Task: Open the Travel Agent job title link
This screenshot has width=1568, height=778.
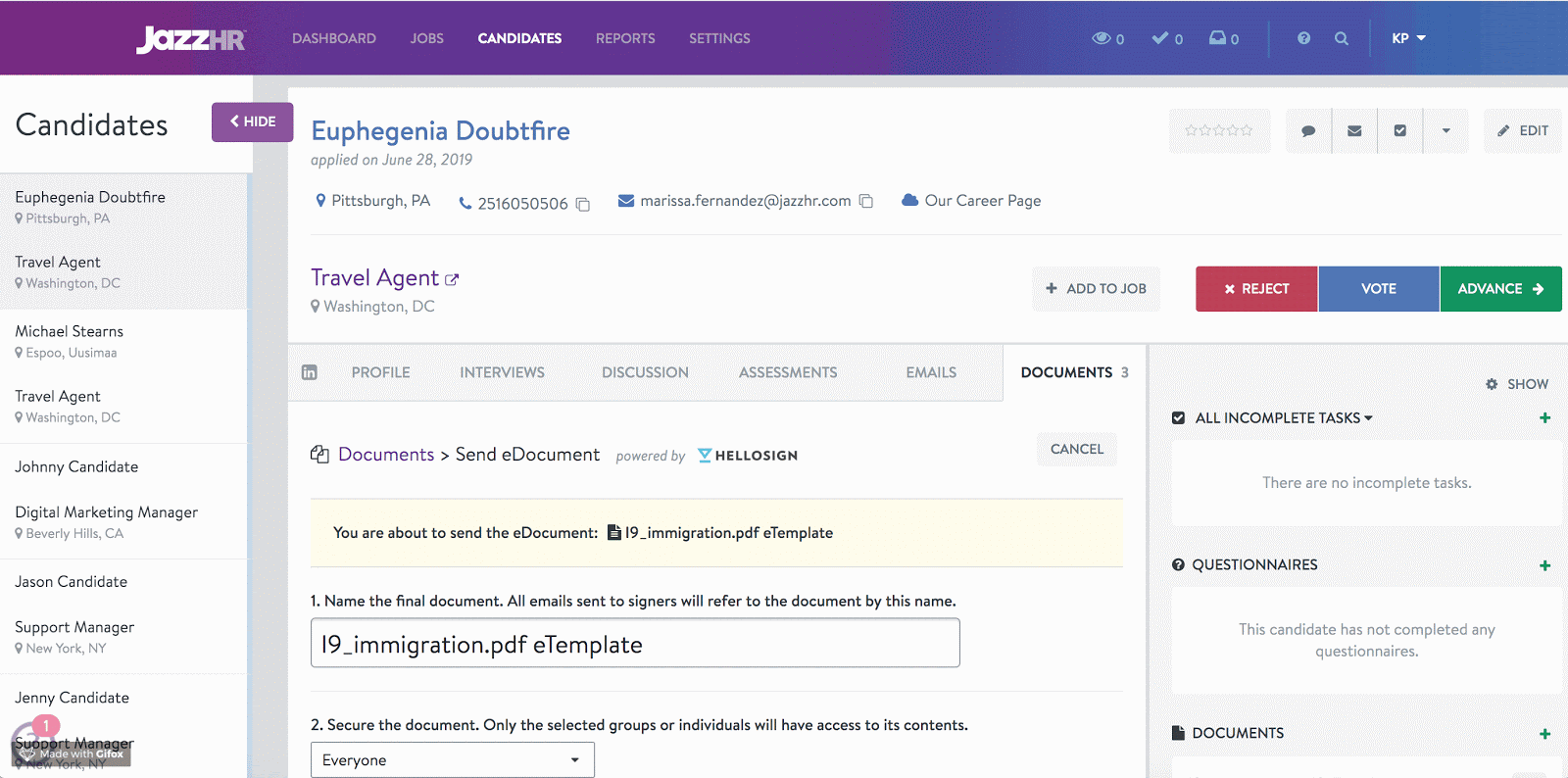Action: pos(375,278)
